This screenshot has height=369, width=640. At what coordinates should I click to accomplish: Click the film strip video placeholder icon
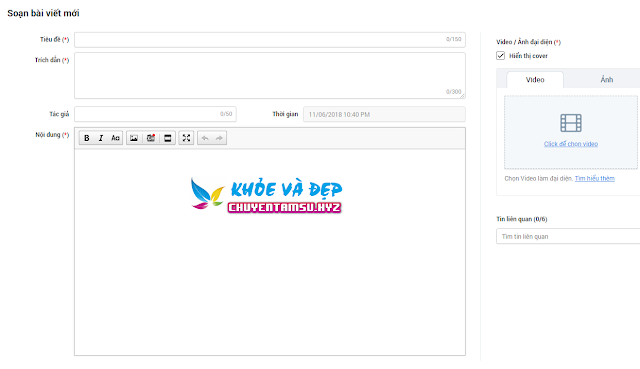[571, 123]
